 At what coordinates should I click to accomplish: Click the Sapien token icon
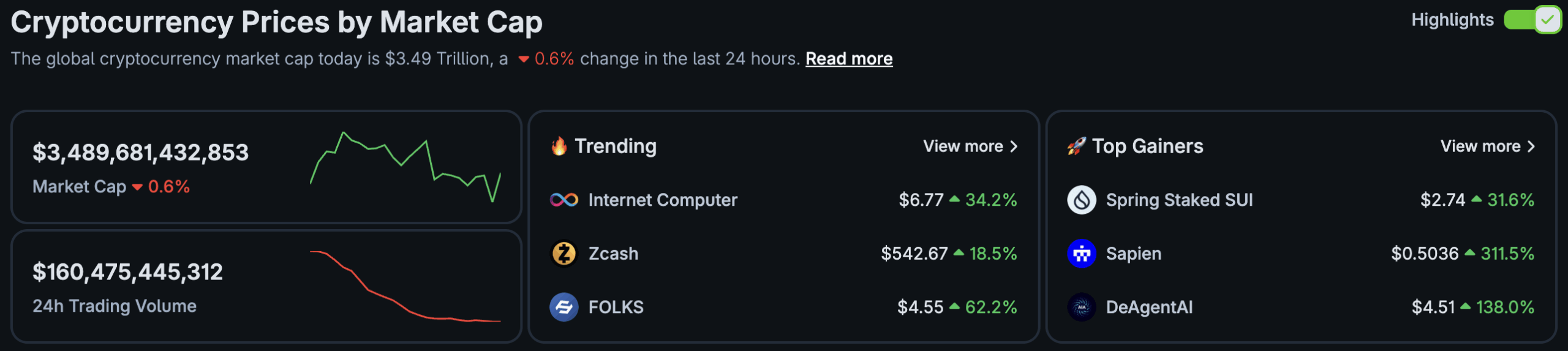[1082, 254]
